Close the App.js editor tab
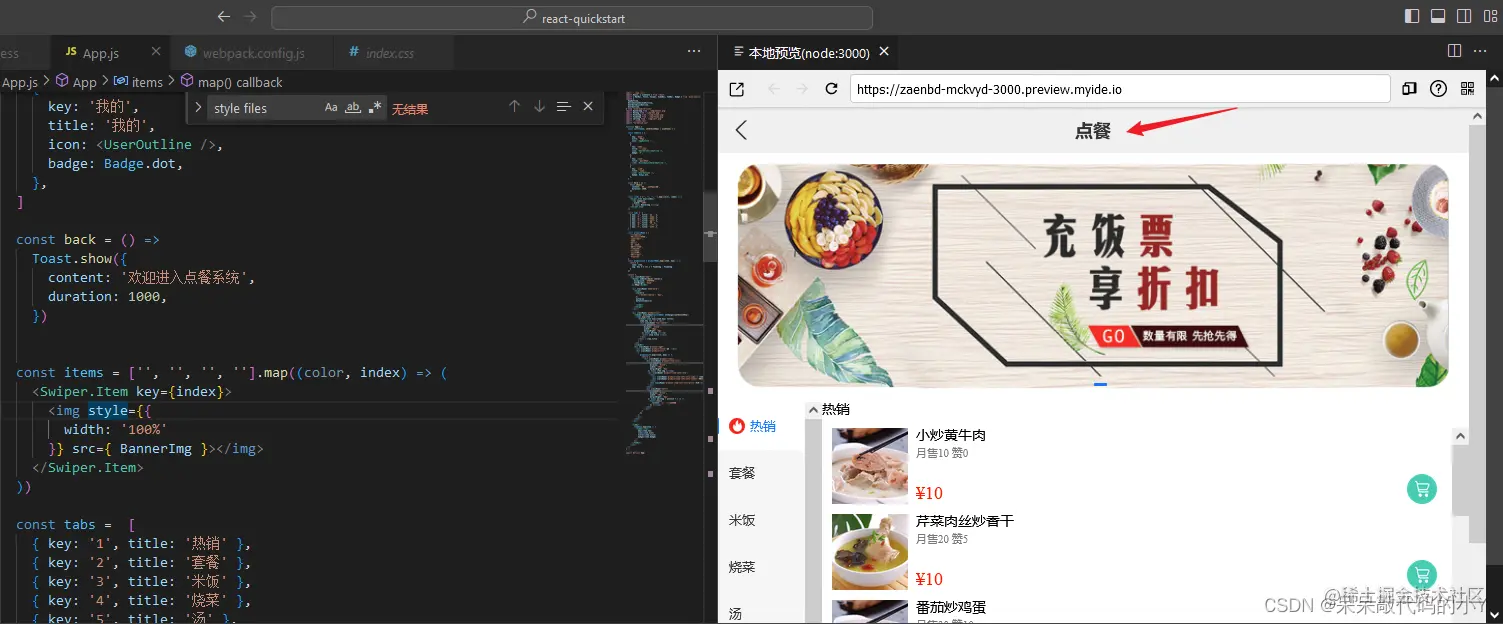Image resolution: width=1503 pixels, height=624 pixels. pos(156,51)
